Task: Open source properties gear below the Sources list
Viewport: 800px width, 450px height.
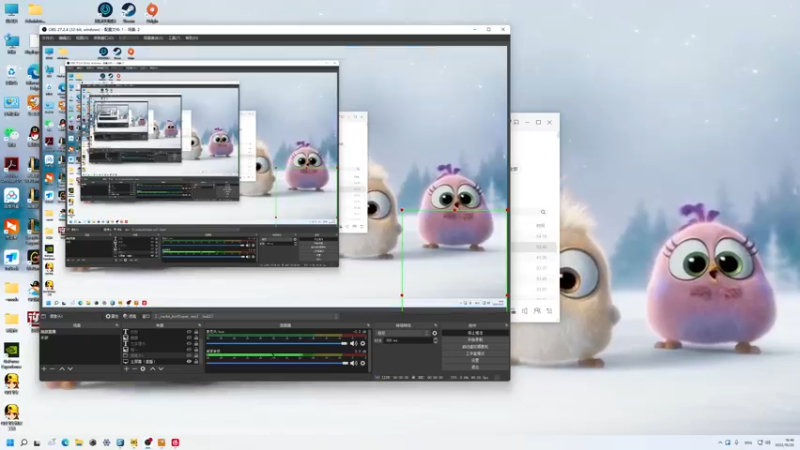Action: click(143, 368)
